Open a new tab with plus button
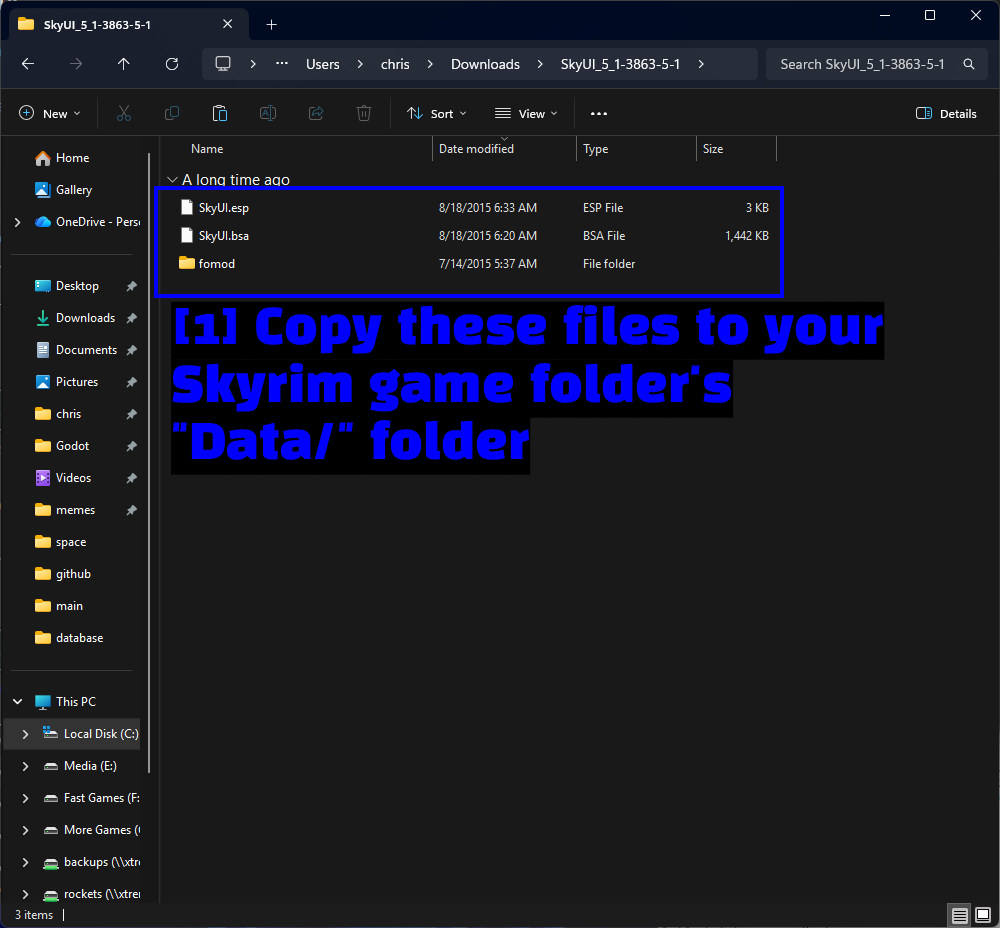Screen dimensions: 1000x928 pyautogui.click(x=272, y=24)
